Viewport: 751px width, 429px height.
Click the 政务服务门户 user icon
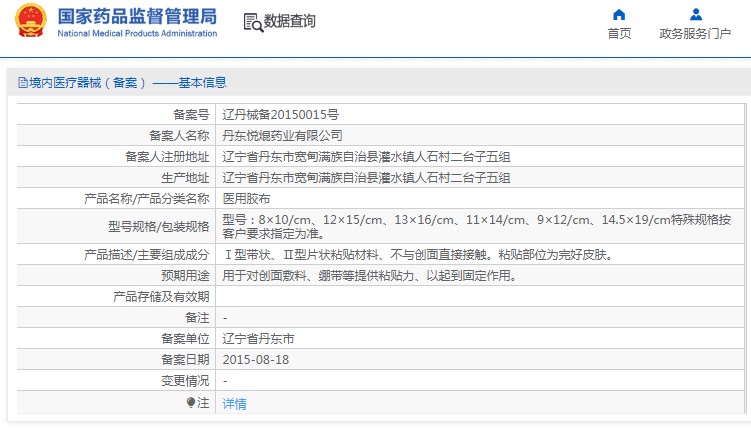[696, 14]
